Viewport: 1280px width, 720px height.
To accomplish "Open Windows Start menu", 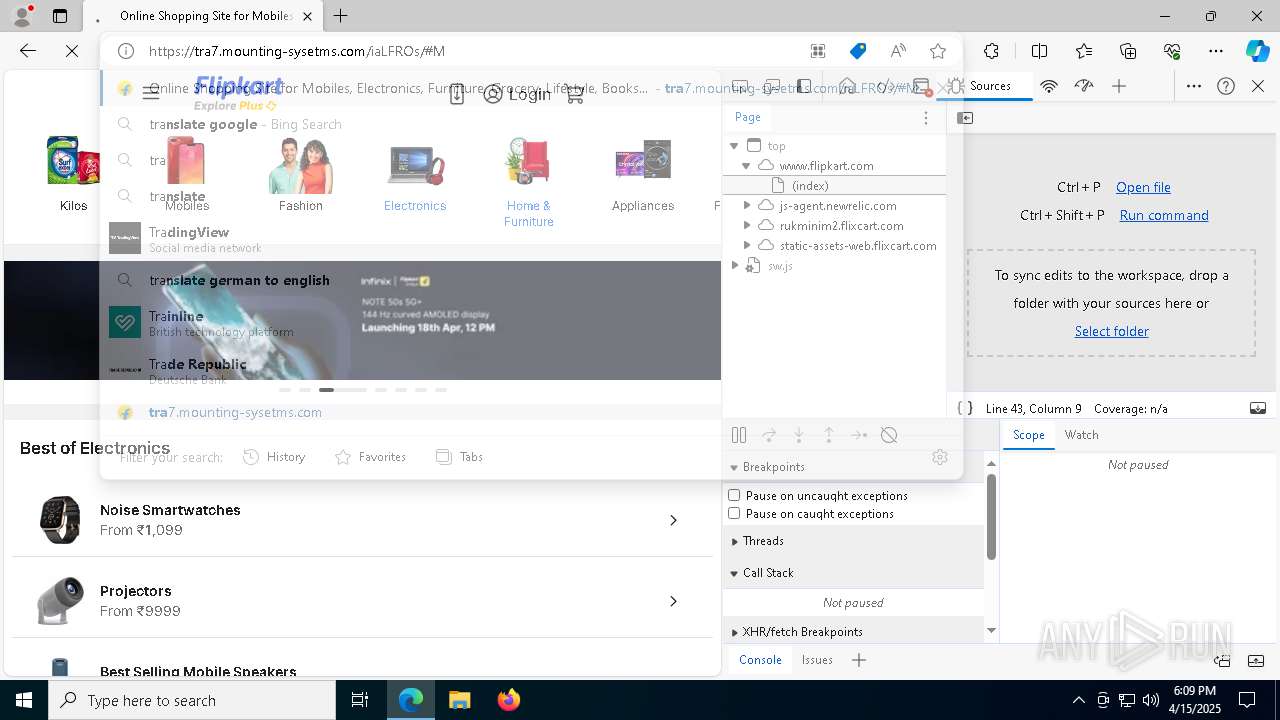I will pyautogui.click(x=24, y=700).
